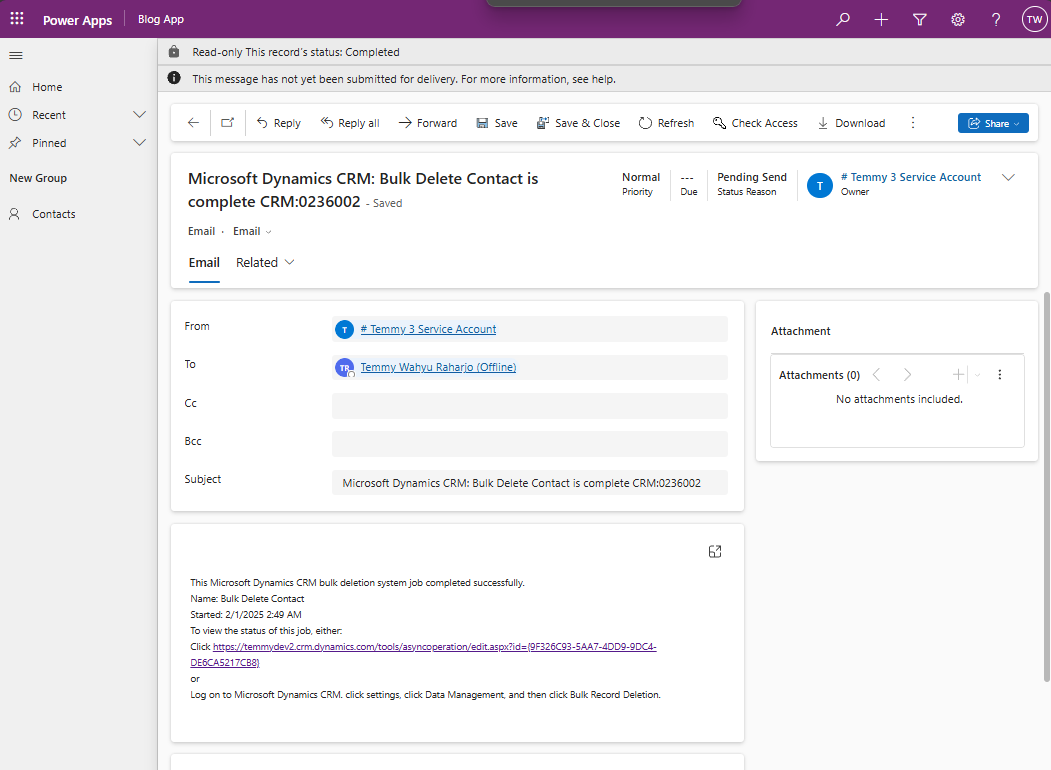Click the delivery information notification icon

[174, 78]
